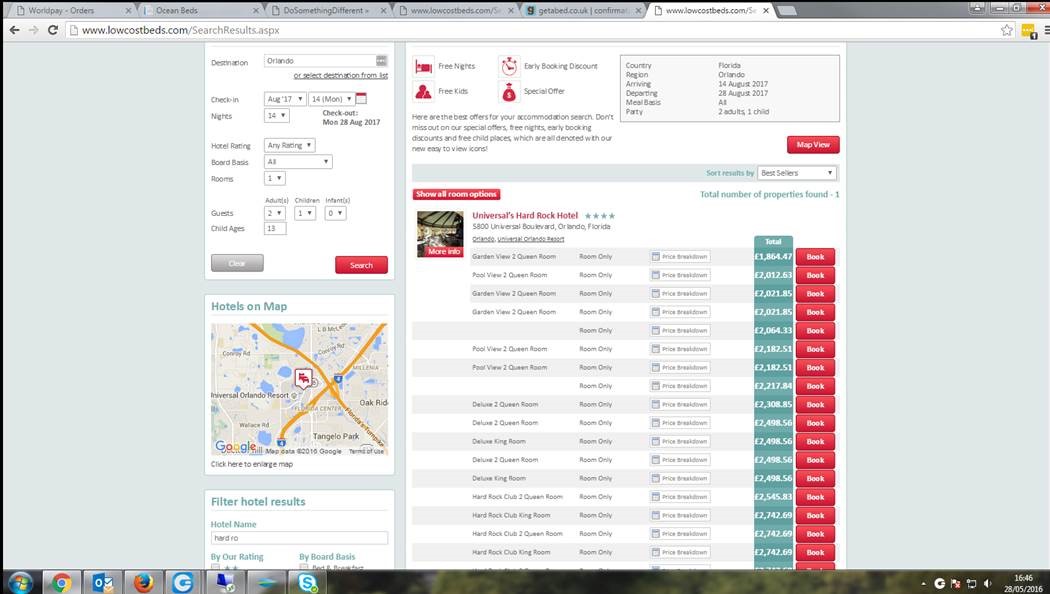Click the Universal Orlando Resort location link
Viewport: 1050px width, 594px height.
530,239
